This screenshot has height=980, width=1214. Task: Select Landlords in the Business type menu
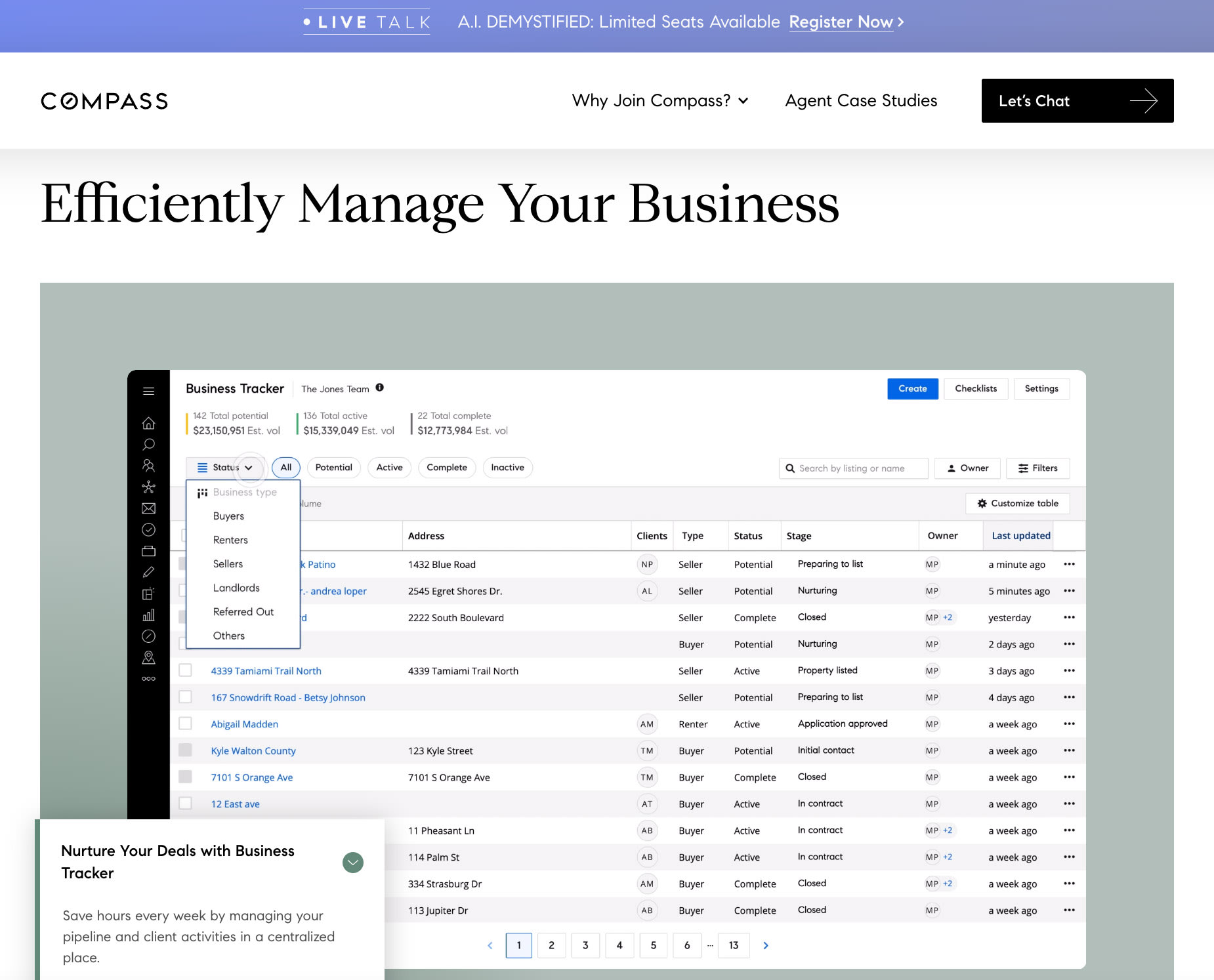[236, 588]
